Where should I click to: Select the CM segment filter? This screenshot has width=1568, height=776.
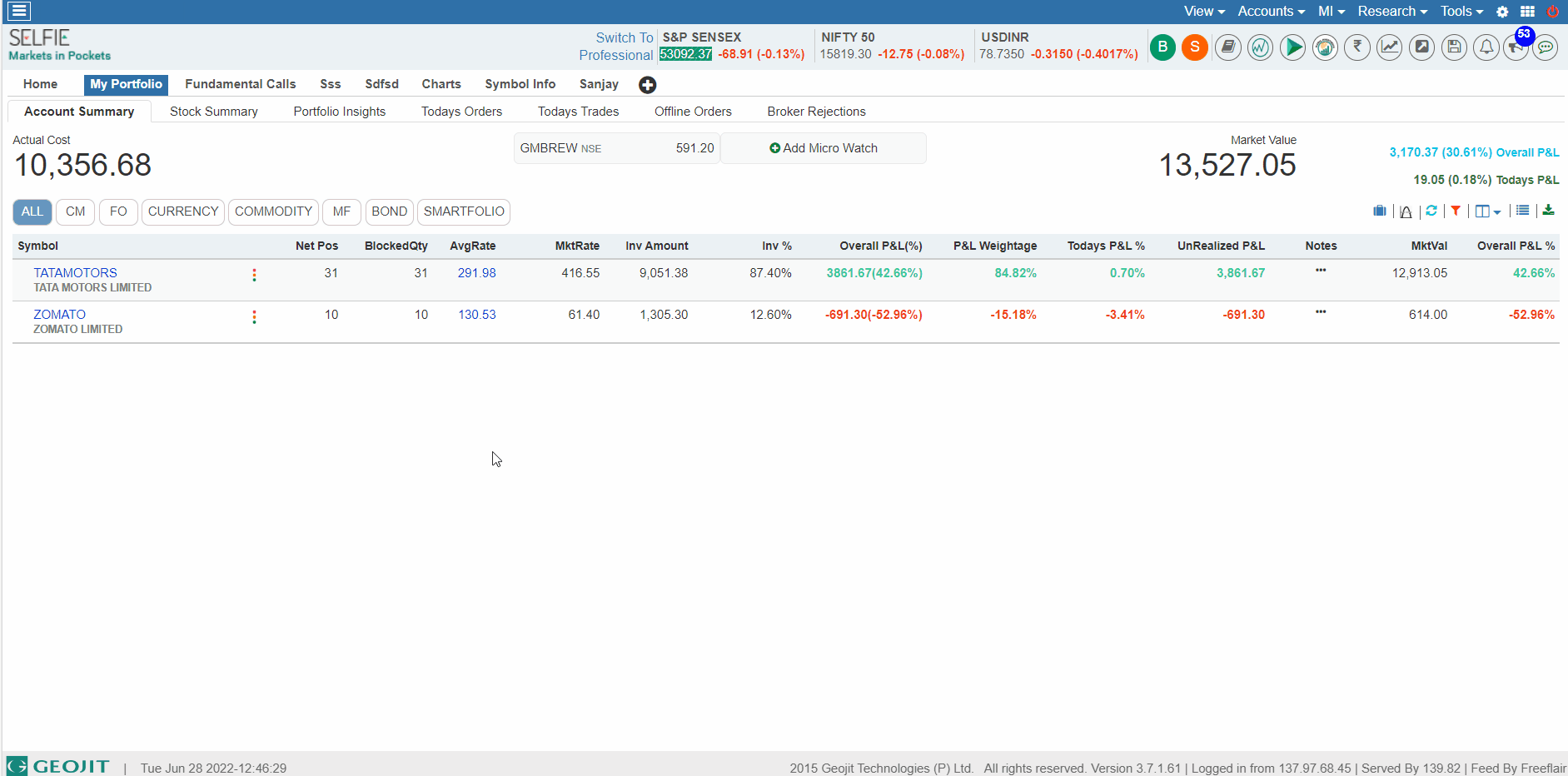[x=76, y=211]
